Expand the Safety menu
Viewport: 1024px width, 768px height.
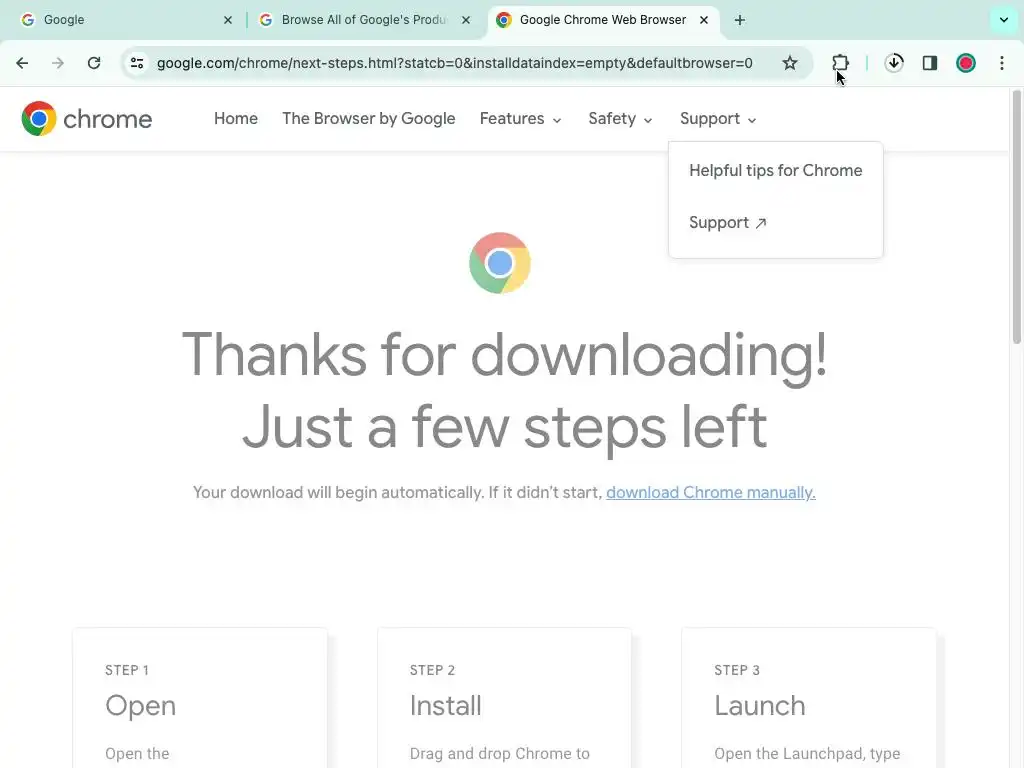click(620, 118)
